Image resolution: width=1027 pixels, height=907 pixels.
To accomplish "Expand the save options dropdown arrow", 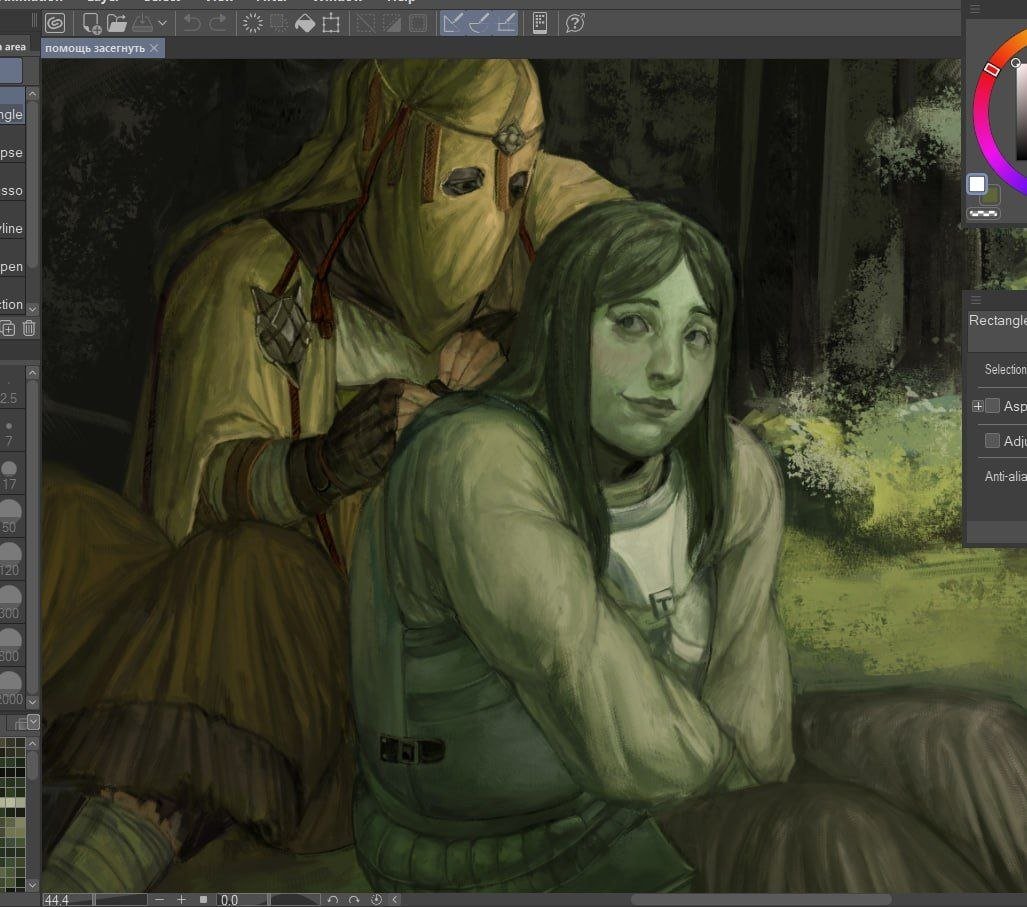I will tap(162, 24).
